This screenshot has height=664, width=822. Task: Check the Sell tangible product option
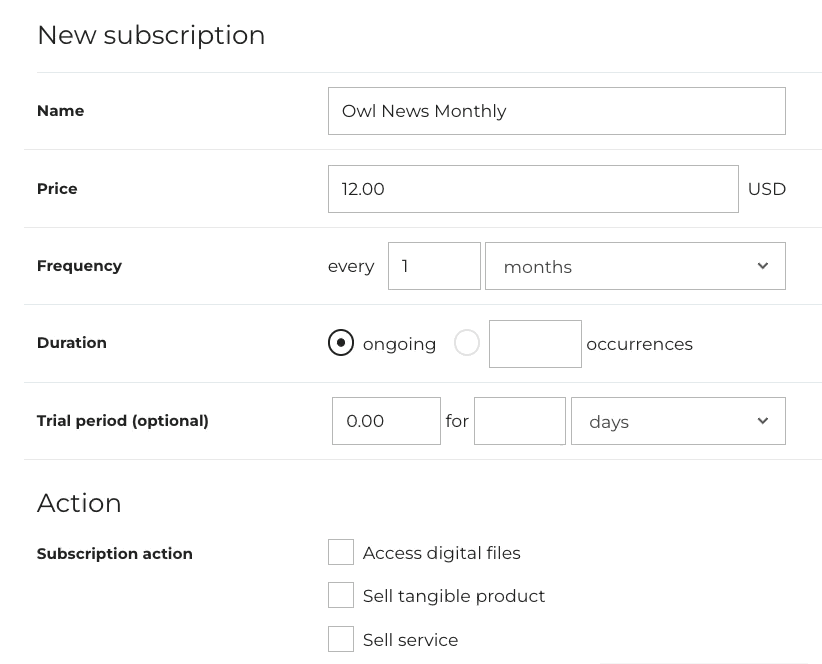click(x=341, y=595)
